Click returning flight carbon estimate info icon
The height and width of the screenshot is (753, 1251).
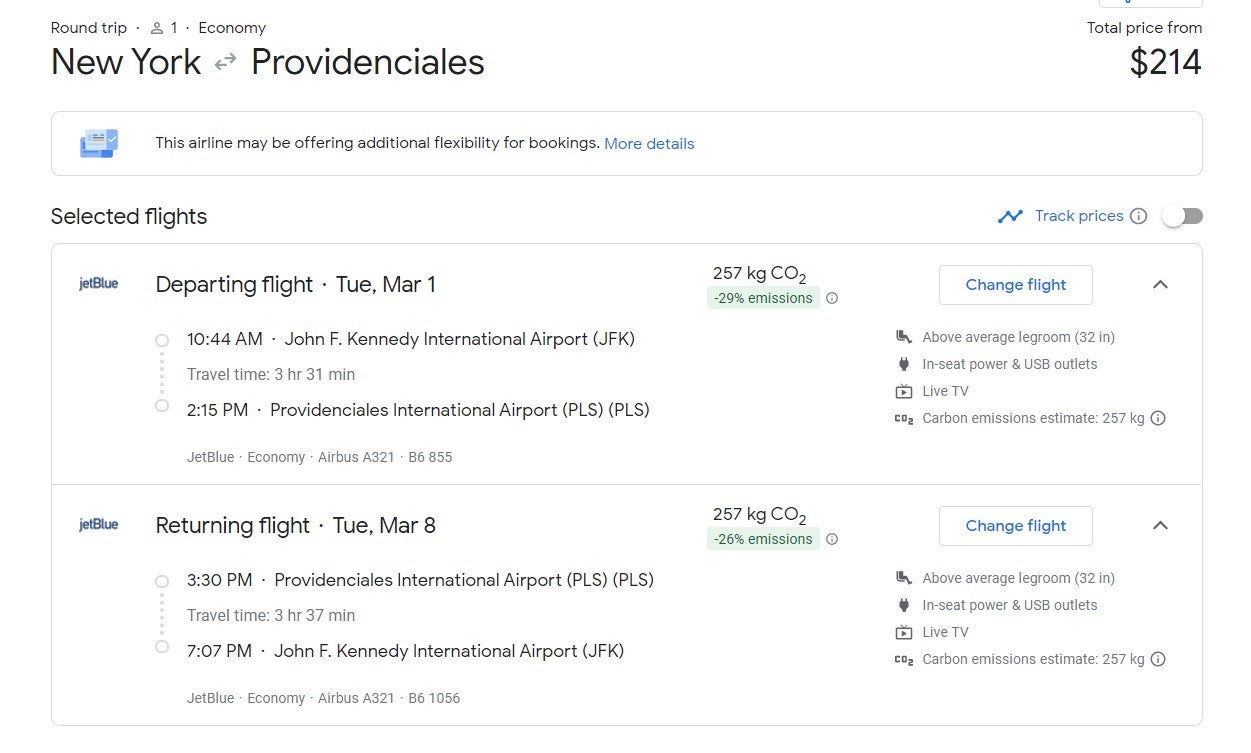1158,659
